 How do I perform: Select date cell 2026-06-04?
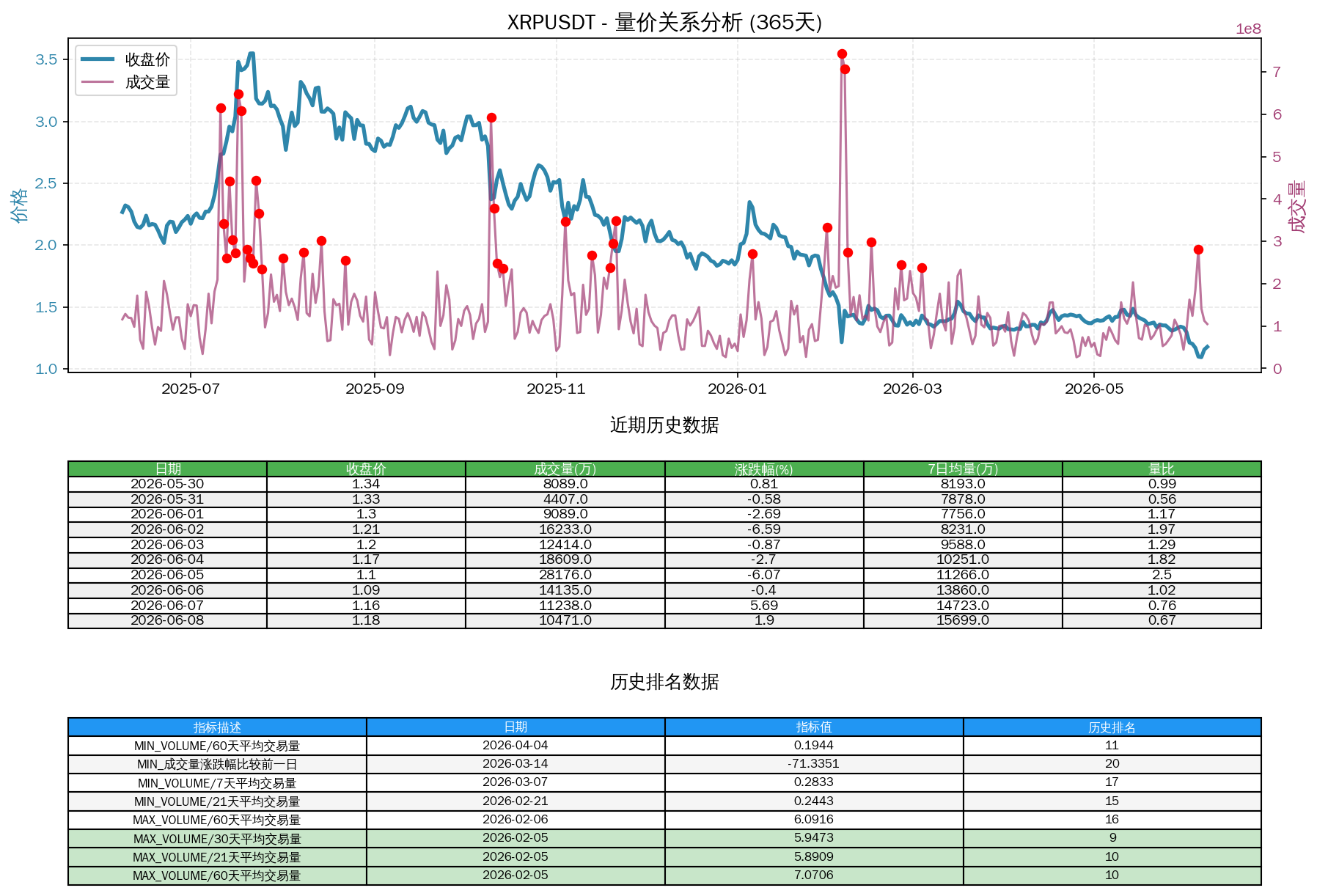(x=167, y=559)
